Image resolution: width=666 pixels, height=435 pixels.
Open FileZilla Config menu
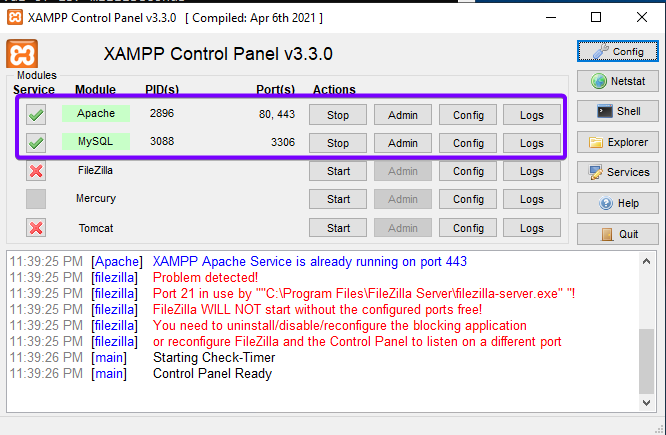coord(468,171)
